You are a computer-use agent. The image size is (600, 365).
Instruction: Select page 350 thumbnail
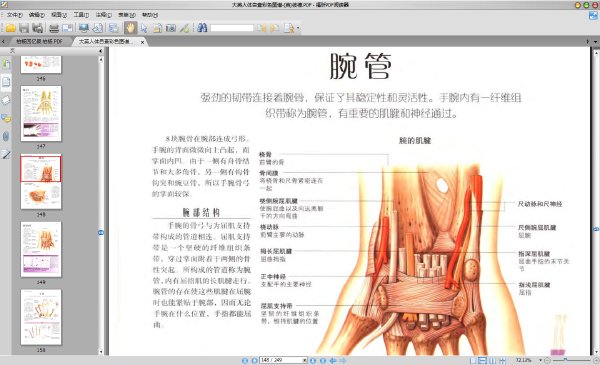41,317
